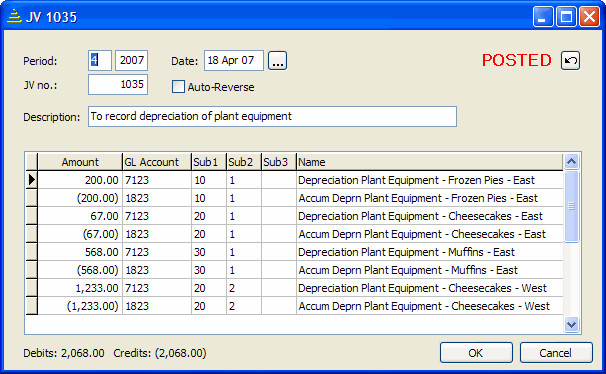This screenshot has width=606, height=374.
Task: Click the empty Sub3 cell in 67.00 row
Action: click(279, 216)
